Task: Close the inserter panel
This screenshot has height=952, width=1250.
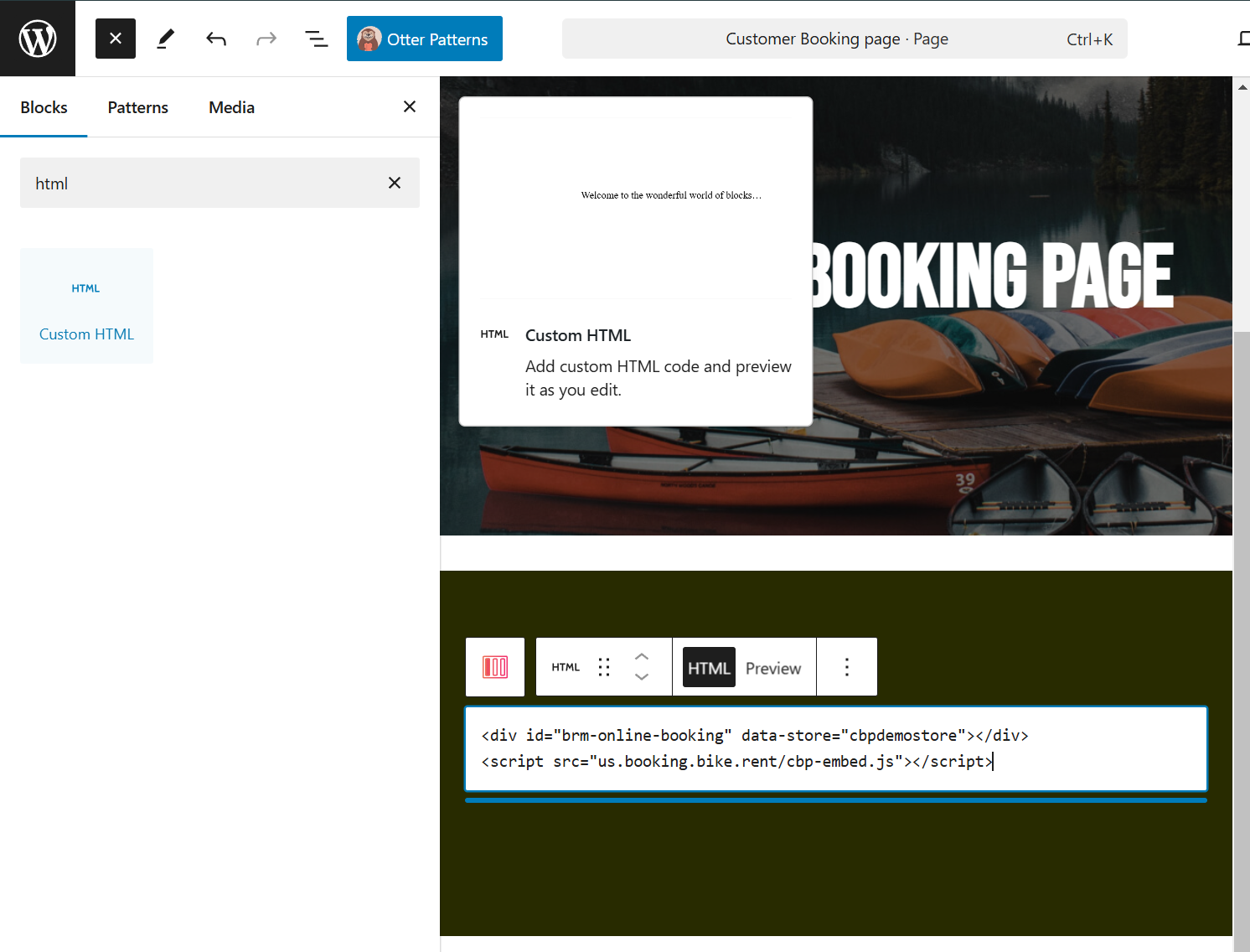Action: (410, 106)
